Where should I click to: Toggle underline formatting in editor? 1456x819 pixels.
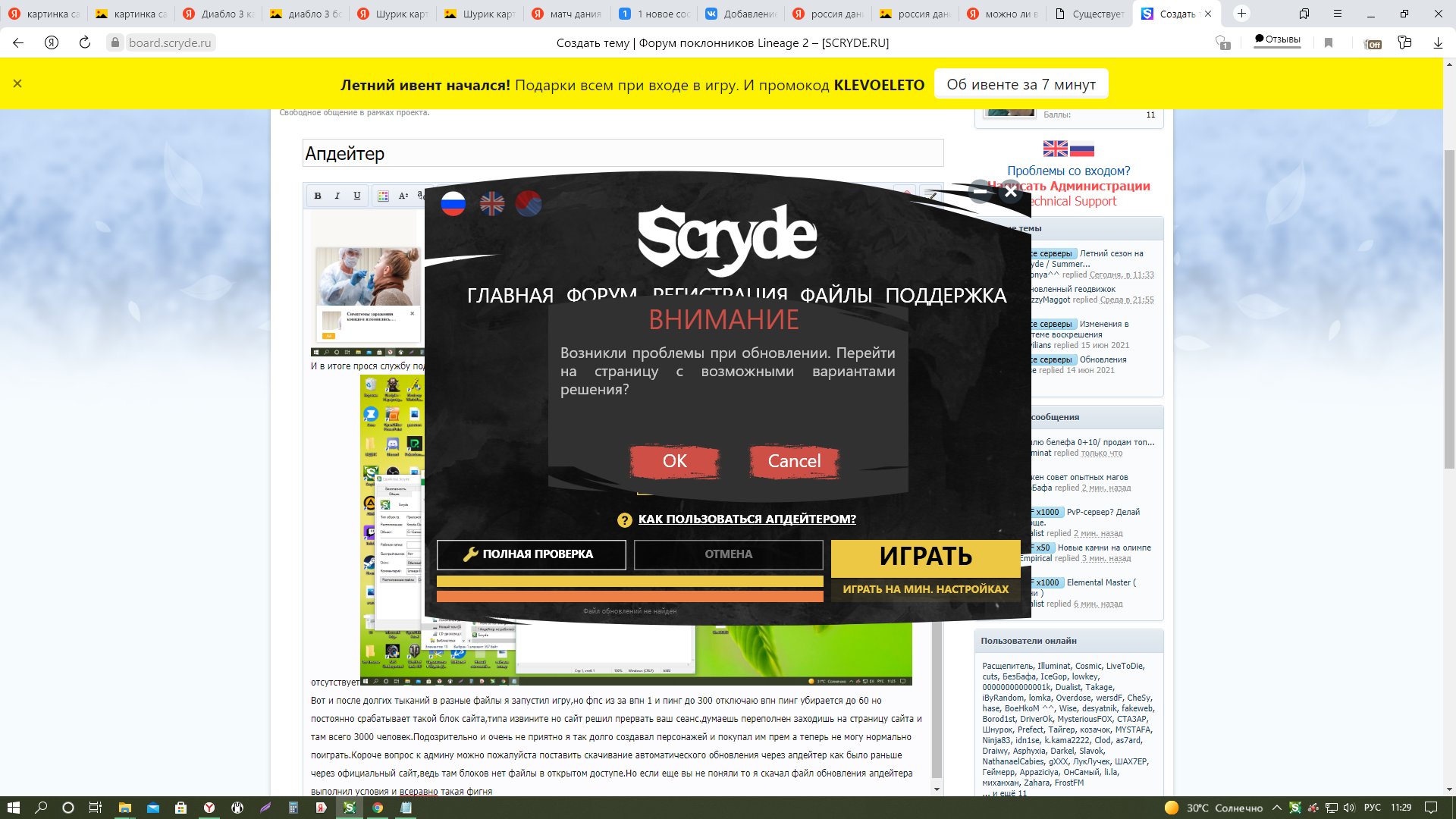click(357, 196)
